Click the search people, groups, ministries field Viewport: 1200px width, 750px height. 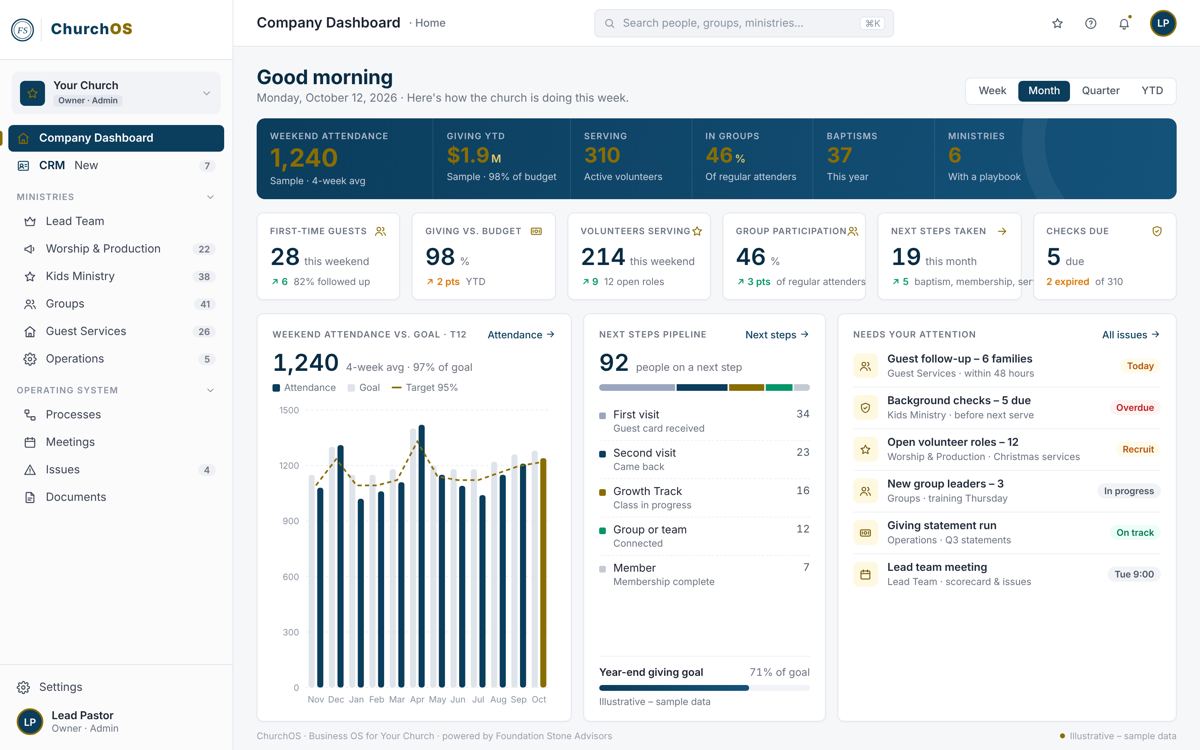(744, 23)
